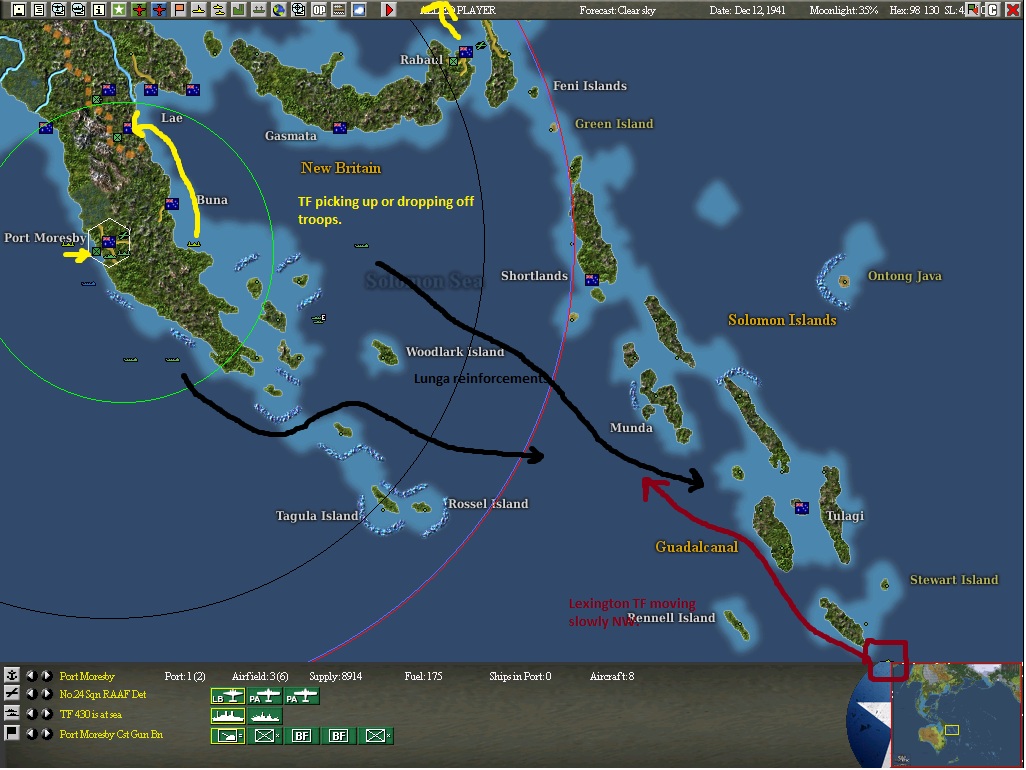Click the star icon in the toolbar
1026x770 pixels.
click(x=118, y=10)
